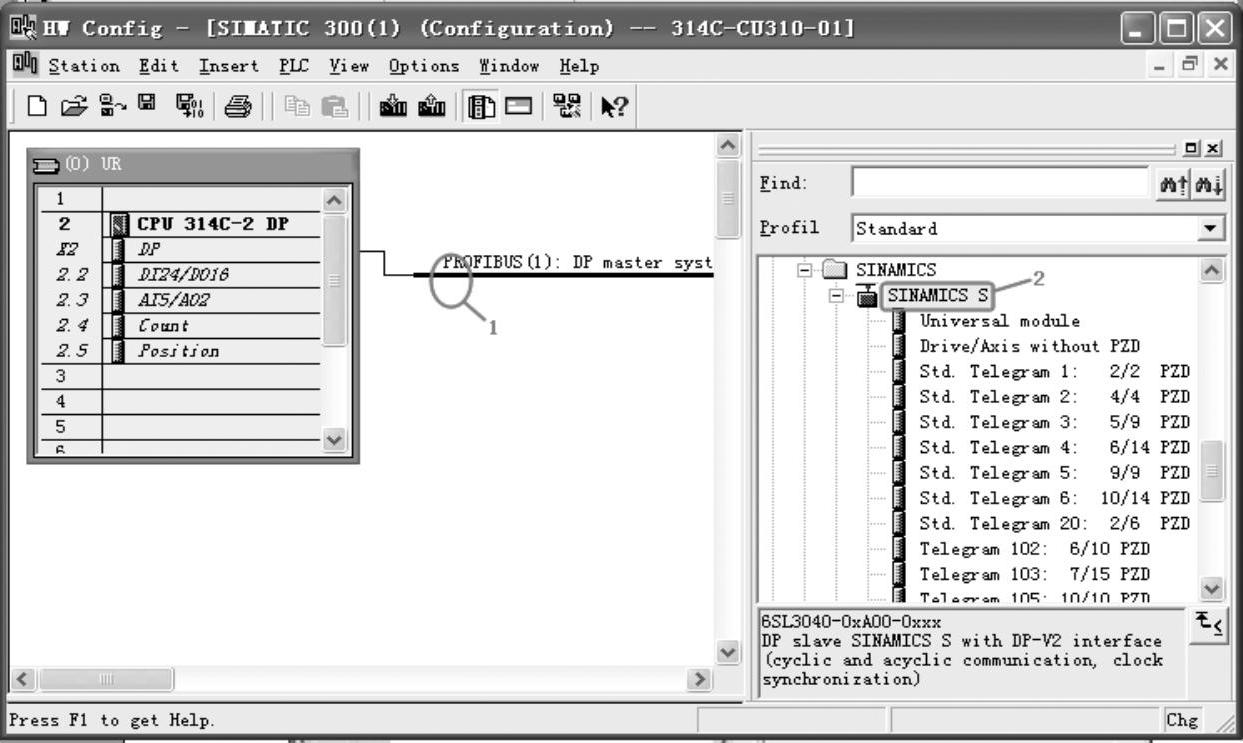The height and width of the screenshot is (743, 1243).
Task: Open the Options menu
Action: [424, 67]
